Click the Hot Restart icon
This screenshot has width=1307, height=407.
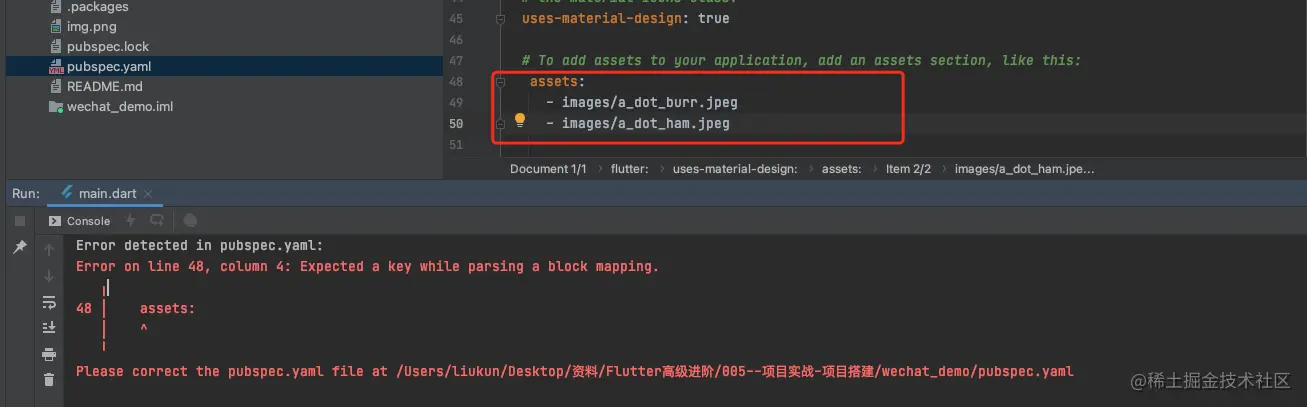156,220
